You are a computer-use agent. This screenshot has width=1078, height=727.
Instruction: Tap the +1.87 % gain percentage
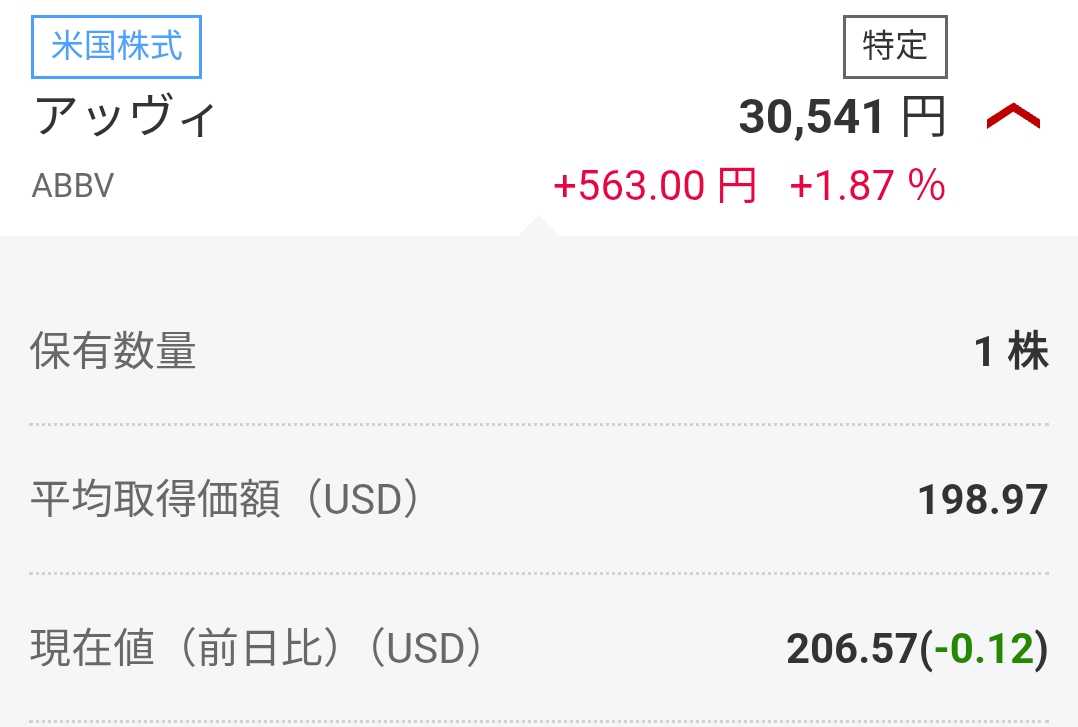tap(867, 186)
